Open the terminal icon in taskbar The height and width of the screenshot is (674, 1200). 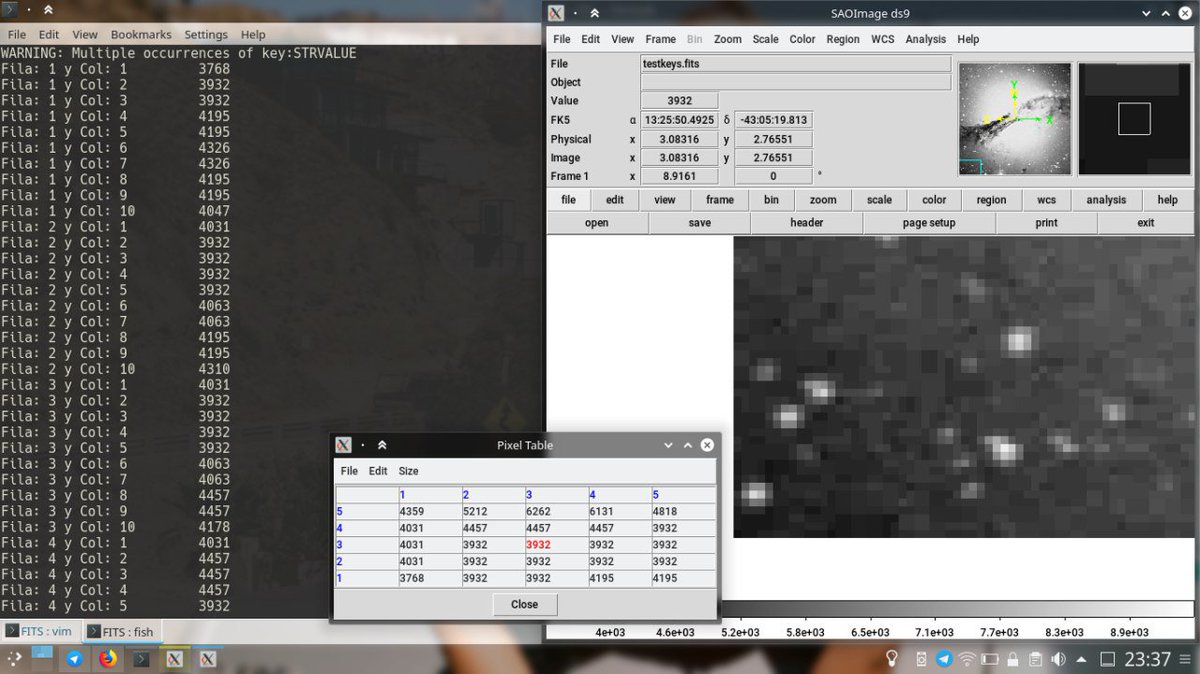(141, 659)
